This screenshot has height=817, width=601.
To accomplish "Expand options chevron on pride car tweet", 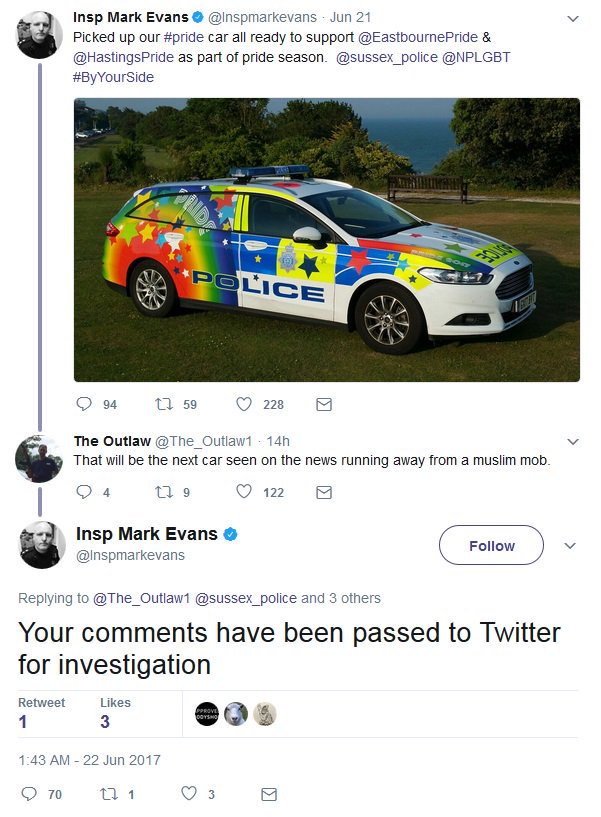I will click(572, 19).
